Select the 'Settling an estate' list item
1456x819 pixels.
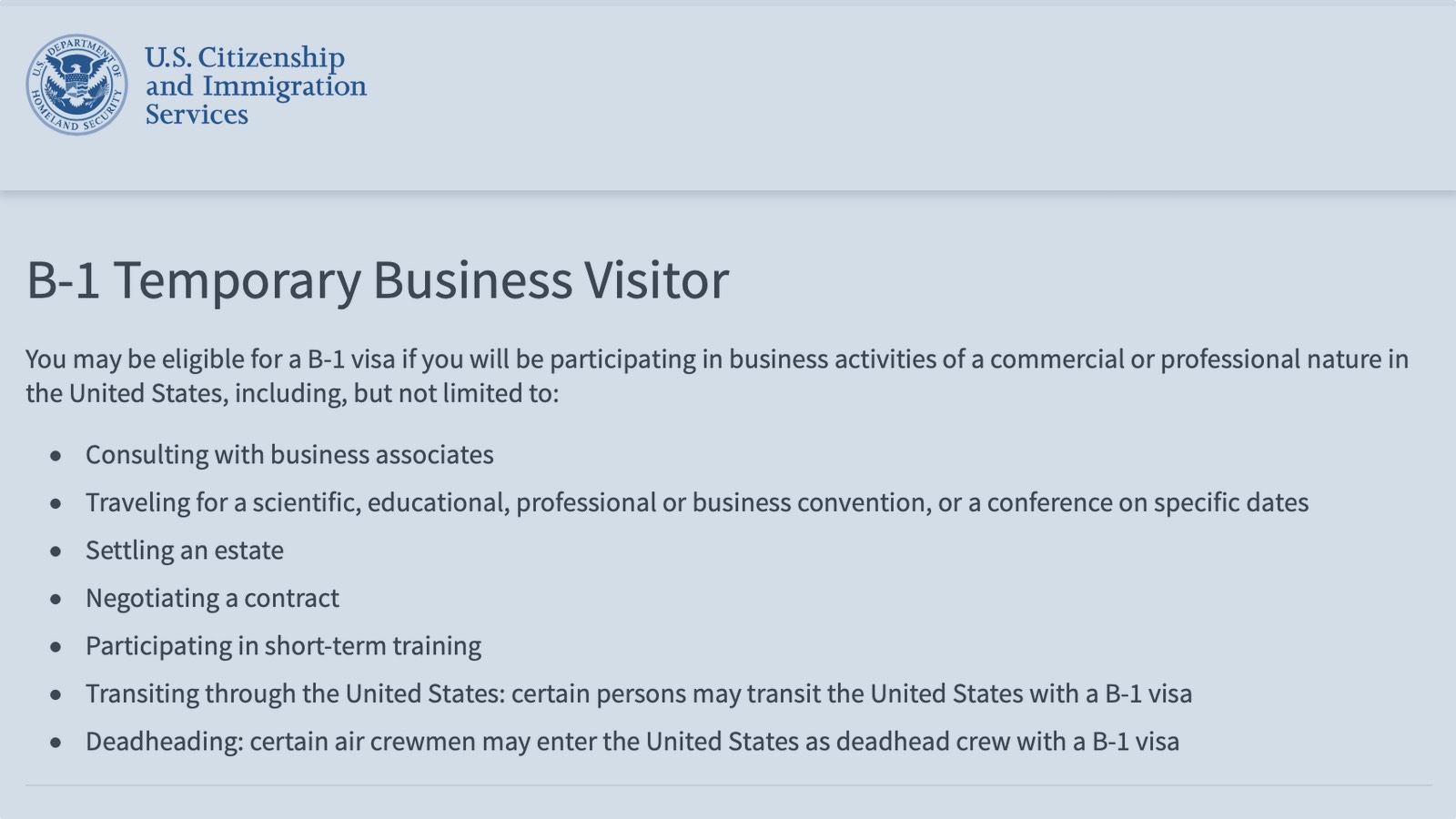pos(185,550)
